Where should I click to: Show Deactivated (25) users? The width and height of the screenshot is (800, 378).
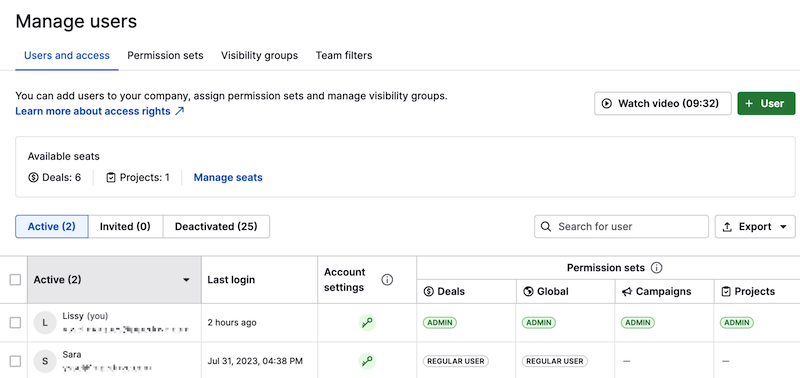pyautogui.click(x=216, y=226)
